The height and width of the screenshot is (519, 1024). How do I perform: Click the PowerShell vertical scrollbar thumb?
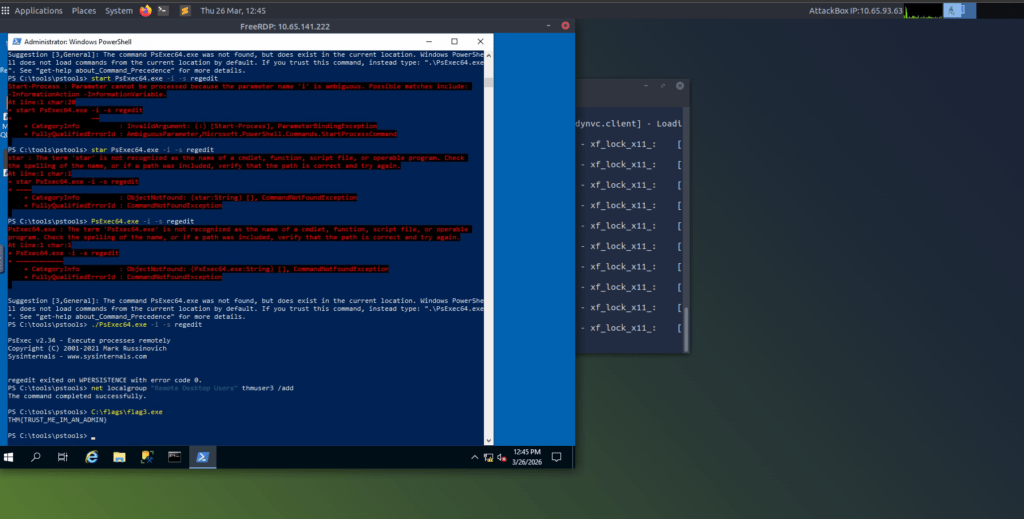(488, 82)
